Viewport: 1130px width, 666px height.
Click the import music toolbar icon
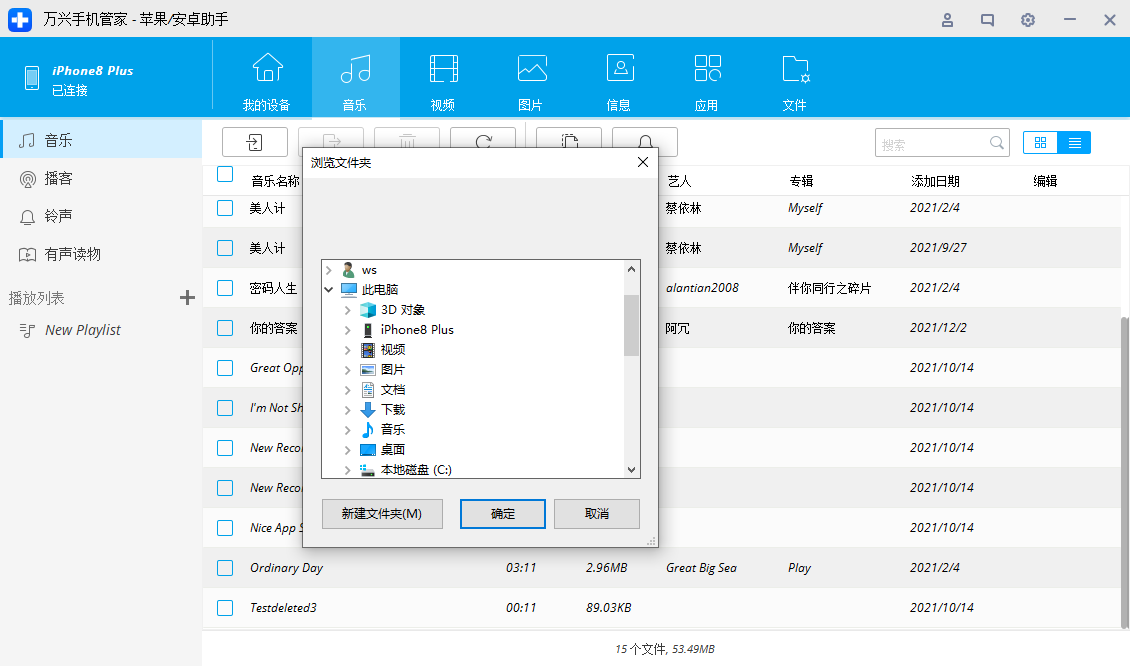tap(254, 142)
